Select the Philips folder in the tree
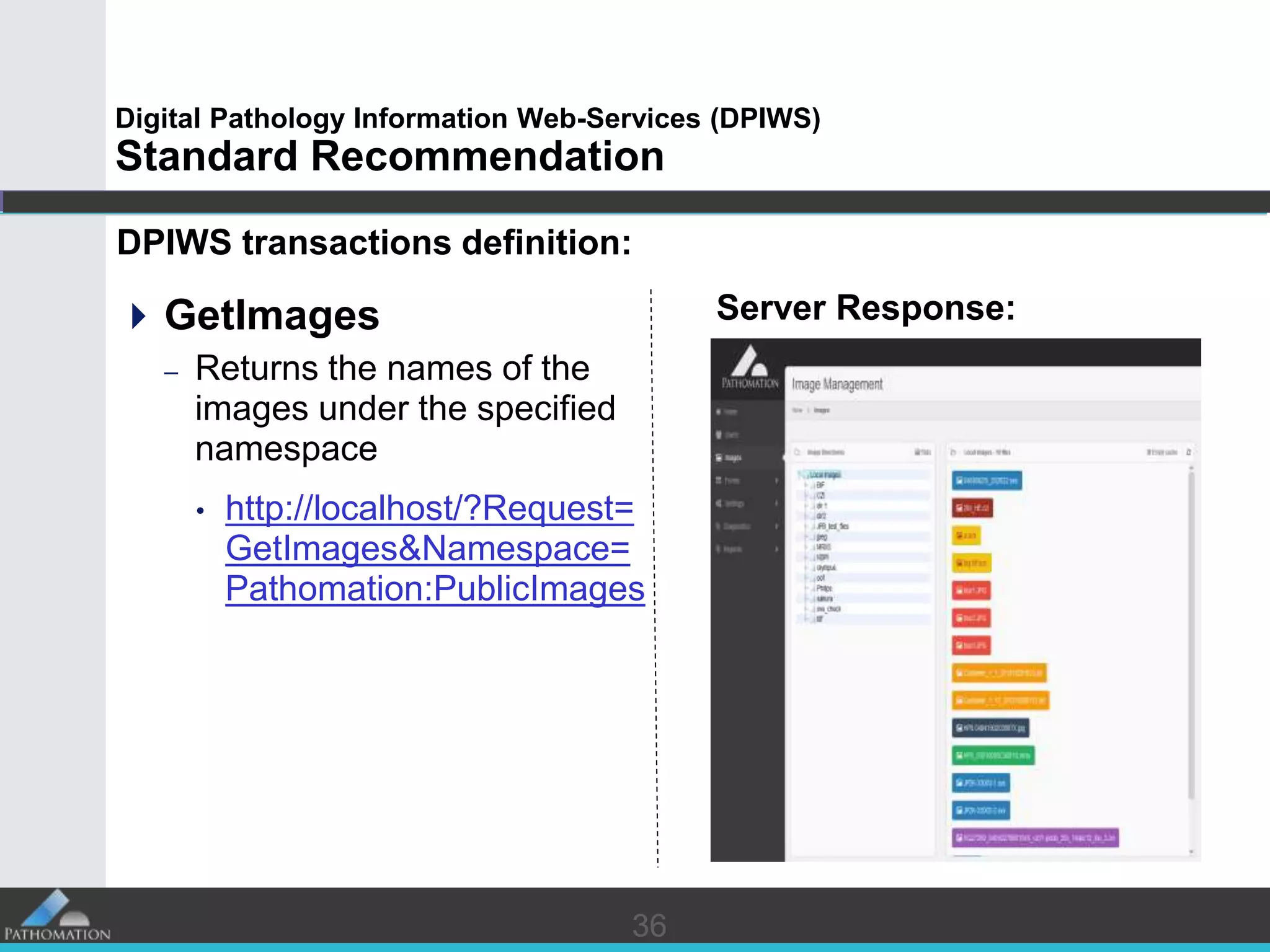Screen dimensions: 1270x952 (x=824, y=588)
